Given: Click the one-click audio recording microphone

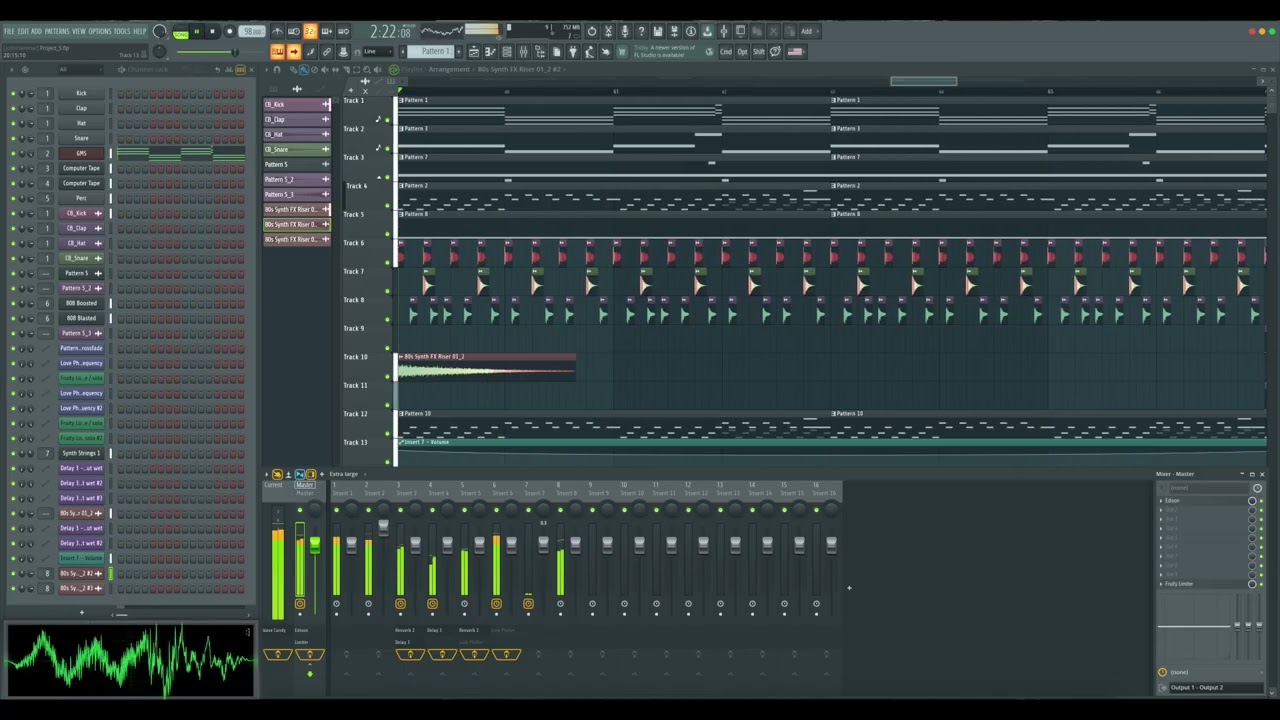Looking at the screenshot, I should point(625,31).
